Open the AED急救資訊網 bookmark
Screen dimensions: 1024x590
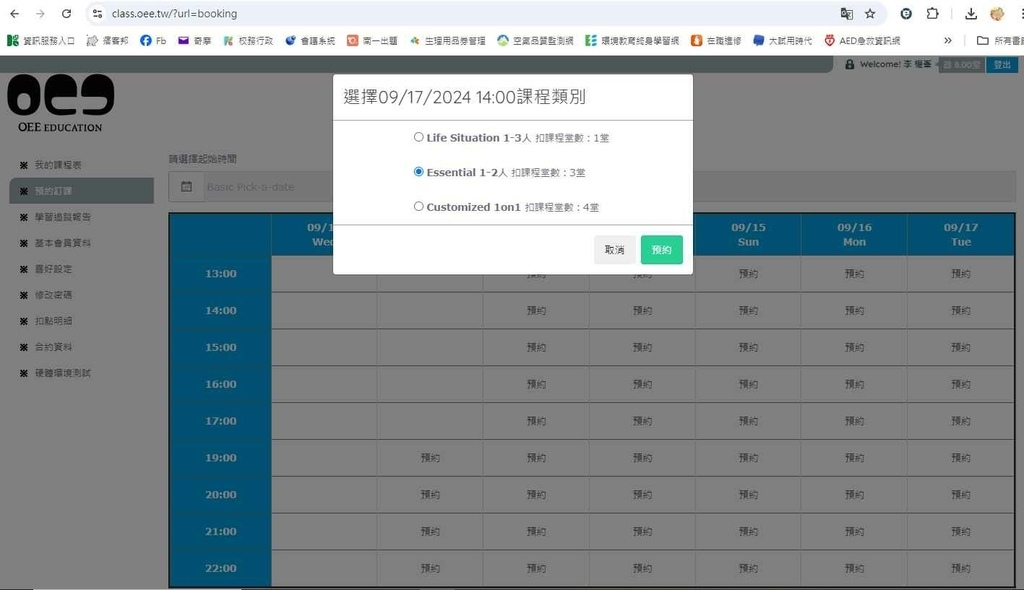click(x=862, y=41)
